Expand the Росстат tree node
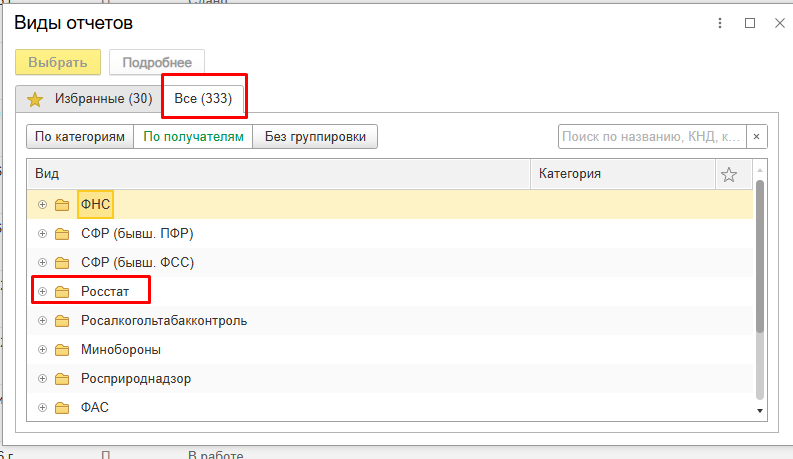793x459 pixels. pyautogui.click(x=42, y=292)
